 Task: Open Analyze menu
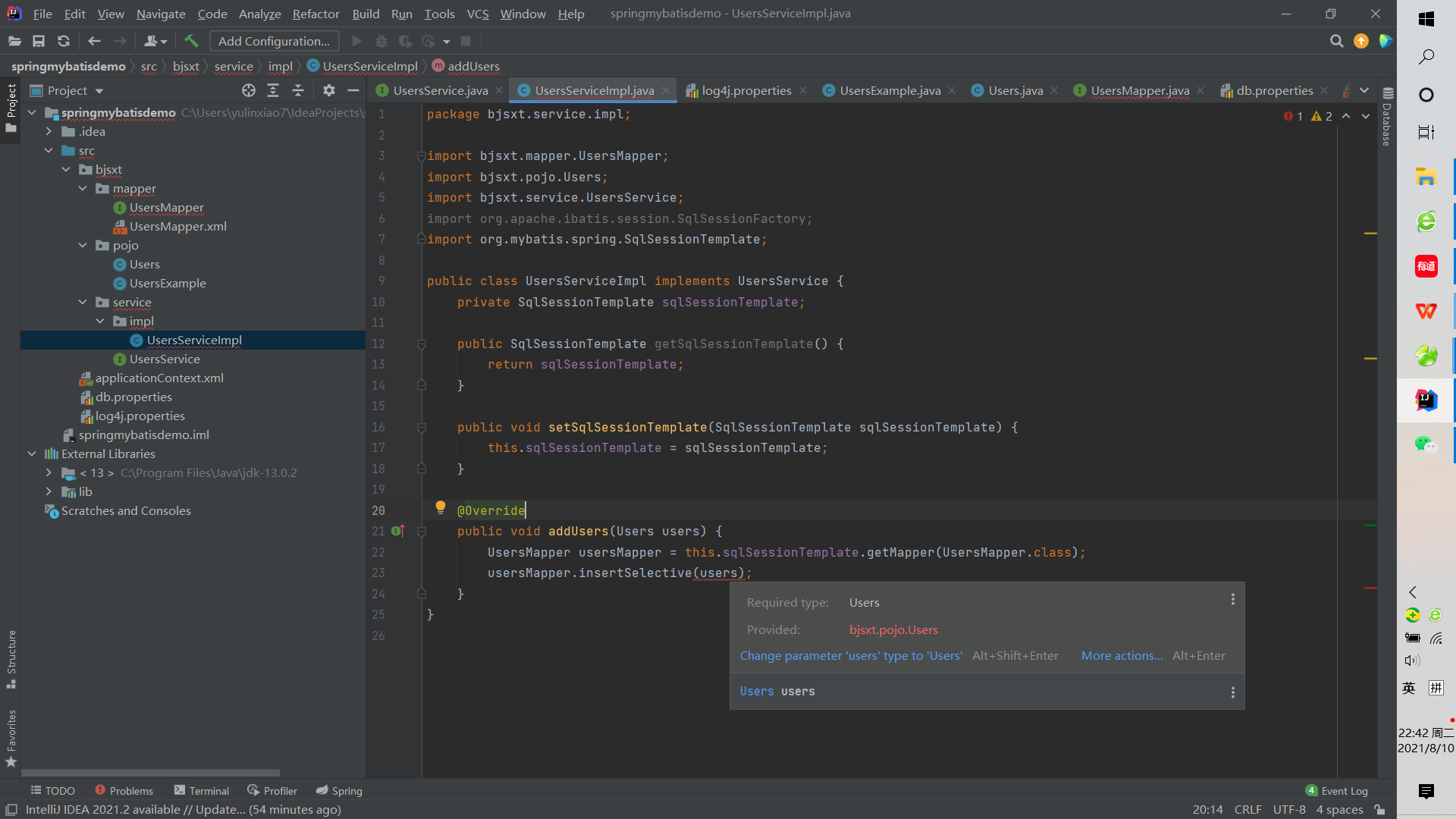coord(259,14)
